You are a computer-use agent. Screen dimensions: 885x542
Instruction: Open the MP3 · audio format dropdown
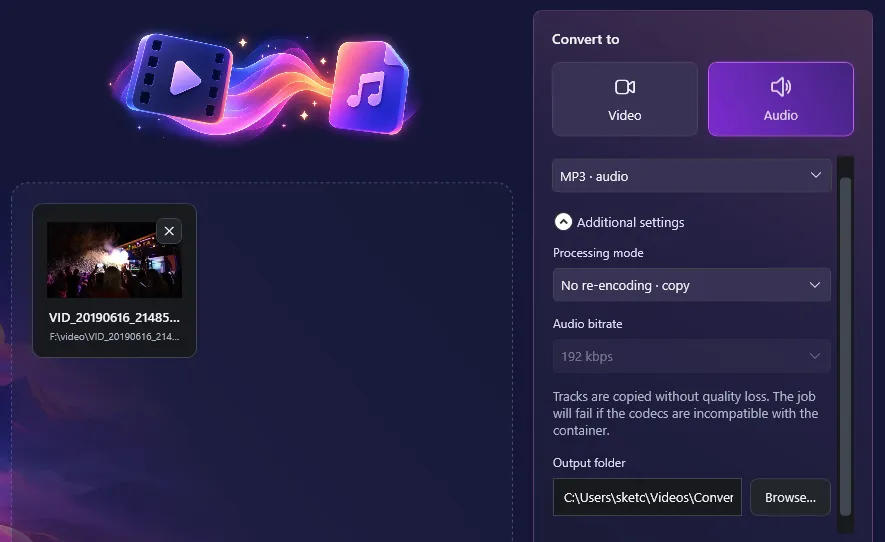coord(691,176)
